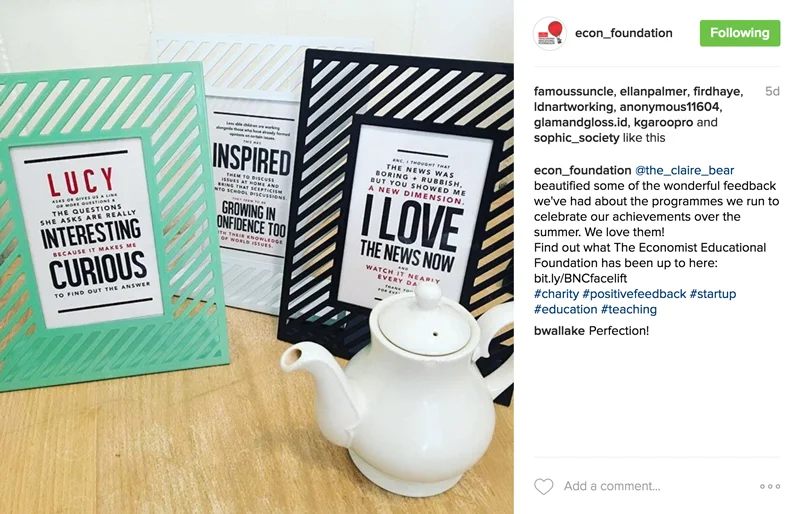Toggle the green Following button

tap(740, 33)
